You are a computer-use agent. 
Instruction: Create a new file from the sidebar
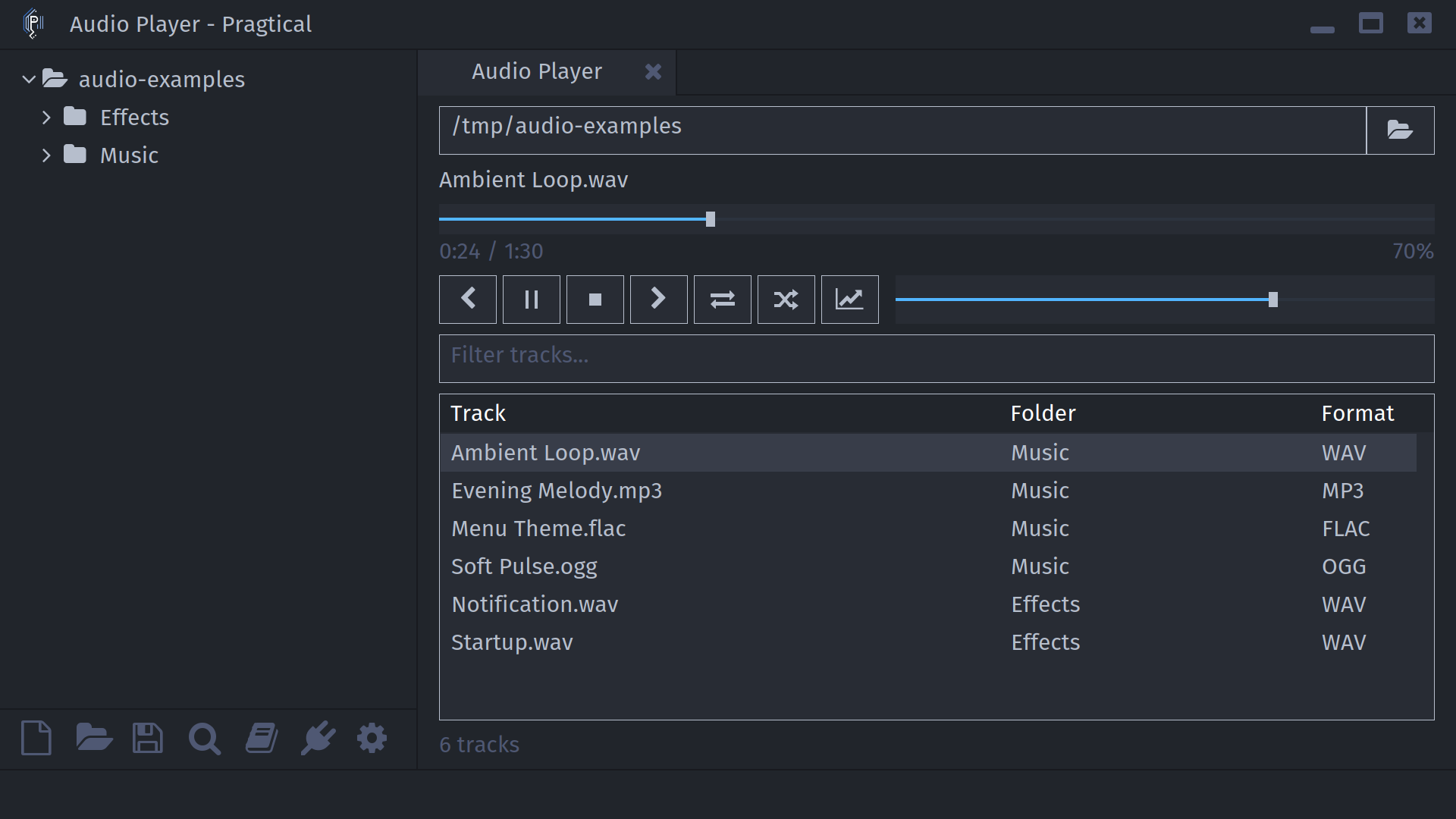pos(36,738)
